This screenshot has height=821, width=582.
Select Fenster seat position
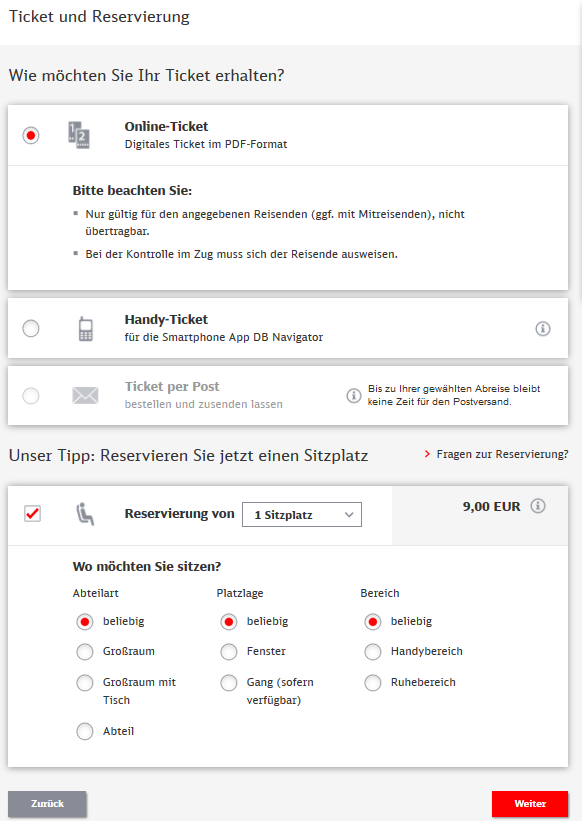(x=229, y=652)
